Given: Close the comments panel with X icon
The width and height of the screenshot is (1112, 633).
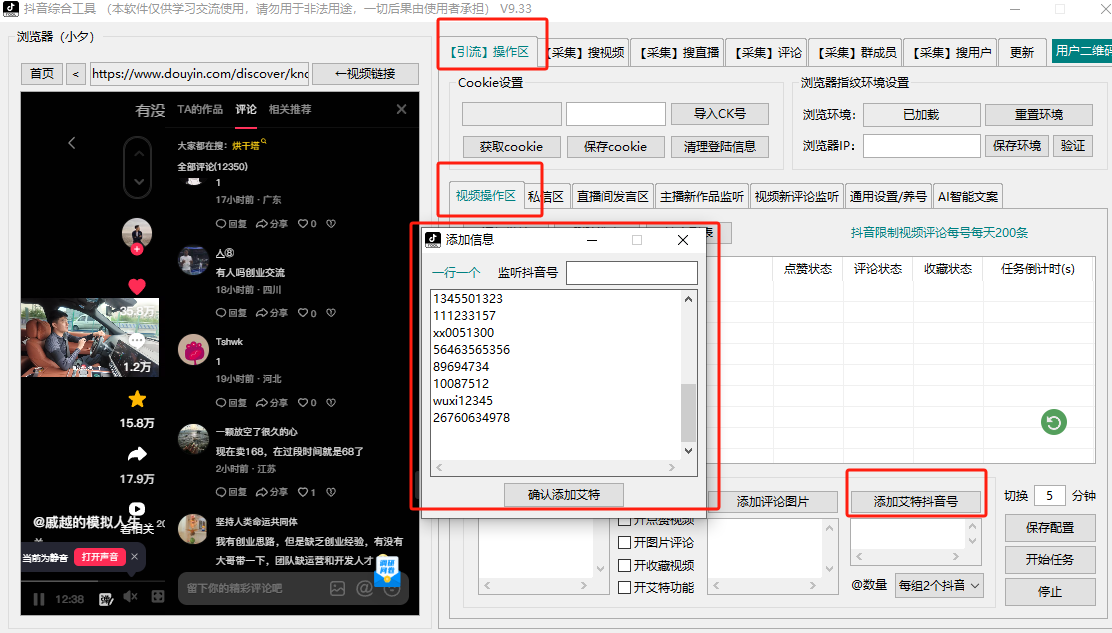Looking at the screenshot, I should [402, 109].
